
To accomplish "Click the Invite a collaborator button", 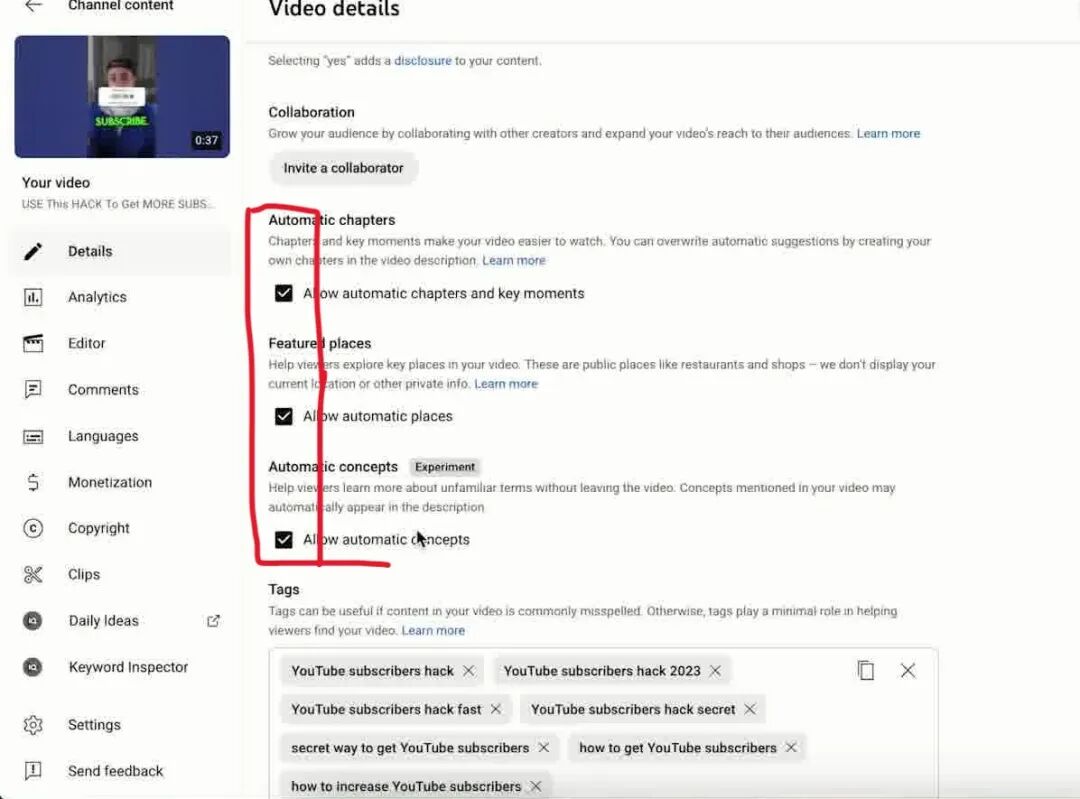I will point(343,168).
